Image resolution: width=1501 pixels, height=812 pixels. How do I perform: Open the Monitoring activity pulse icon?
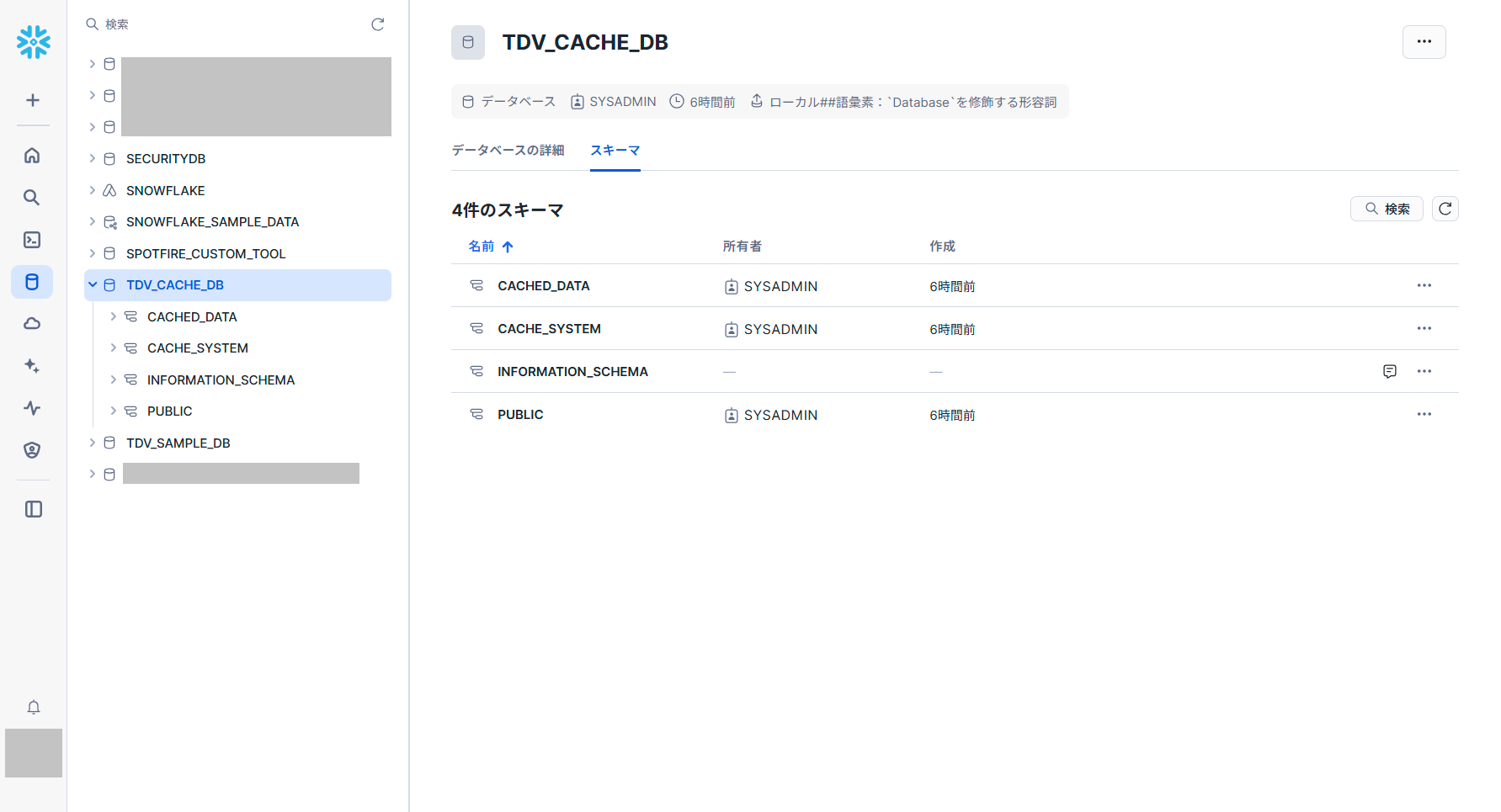pyautogui.click(x=32, y=408)
